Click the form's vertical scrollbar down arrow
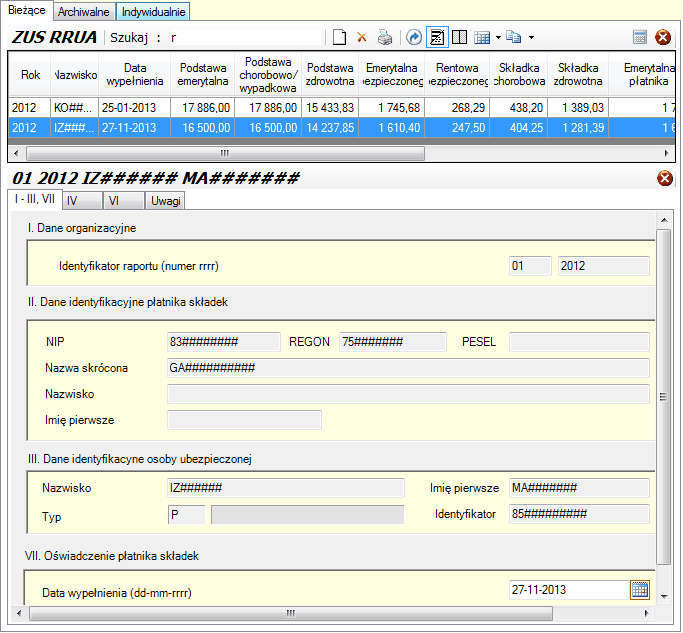683x633 pixels. pyautogui.click(x=664, y=596)
